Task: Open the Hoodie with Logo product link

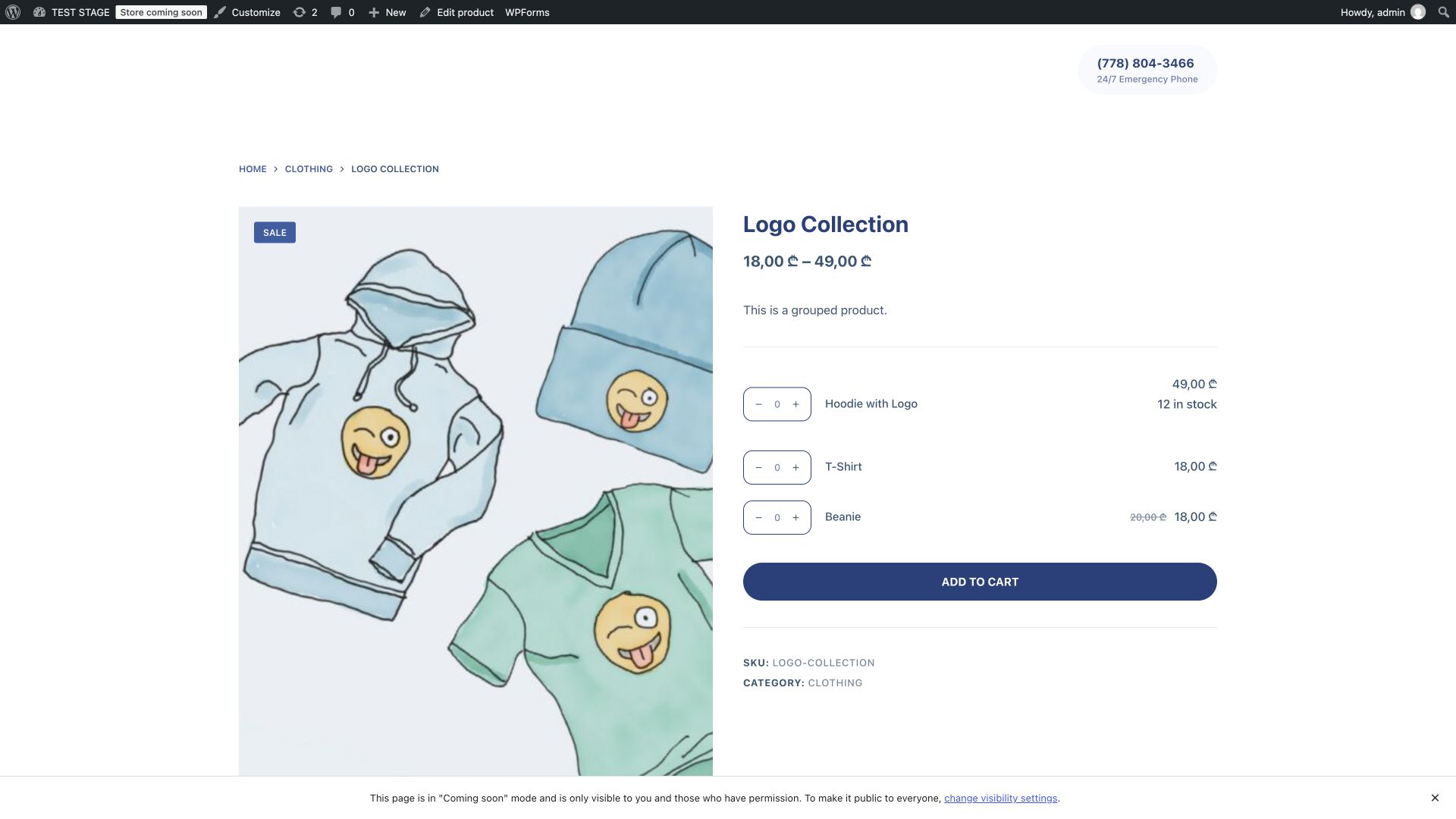Action: click(871, 404)
